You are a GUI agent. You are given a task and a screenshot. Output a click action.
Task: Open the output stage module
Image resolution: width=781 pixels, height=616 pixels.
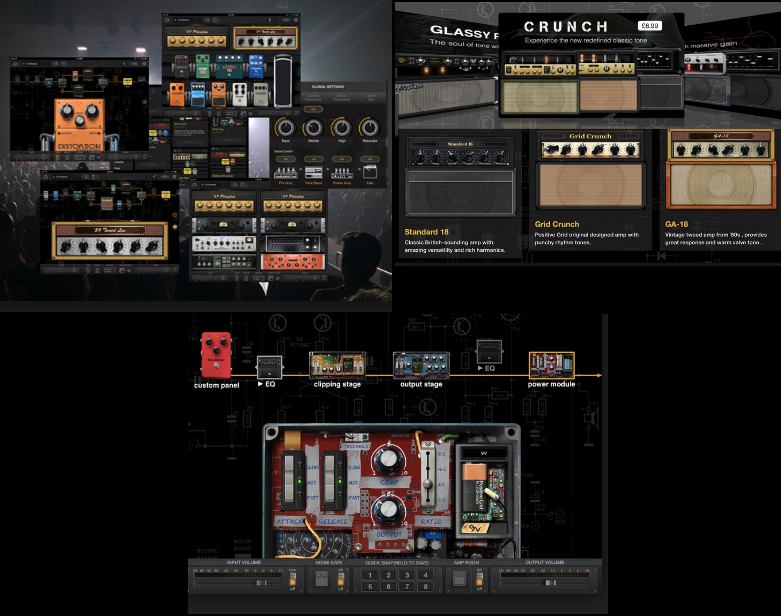click(x=421, y=365)
